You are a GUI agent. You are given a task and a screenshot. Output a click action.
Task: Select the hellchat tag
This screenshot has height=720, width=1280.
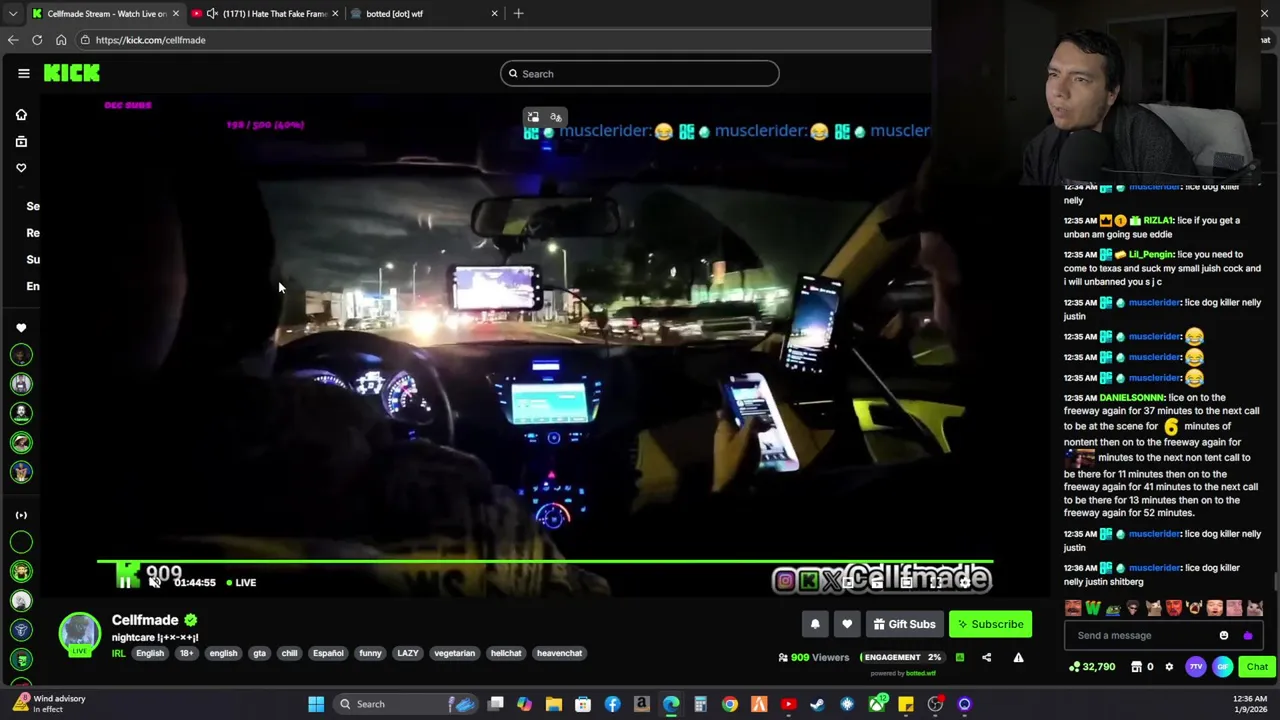[506, 653]
